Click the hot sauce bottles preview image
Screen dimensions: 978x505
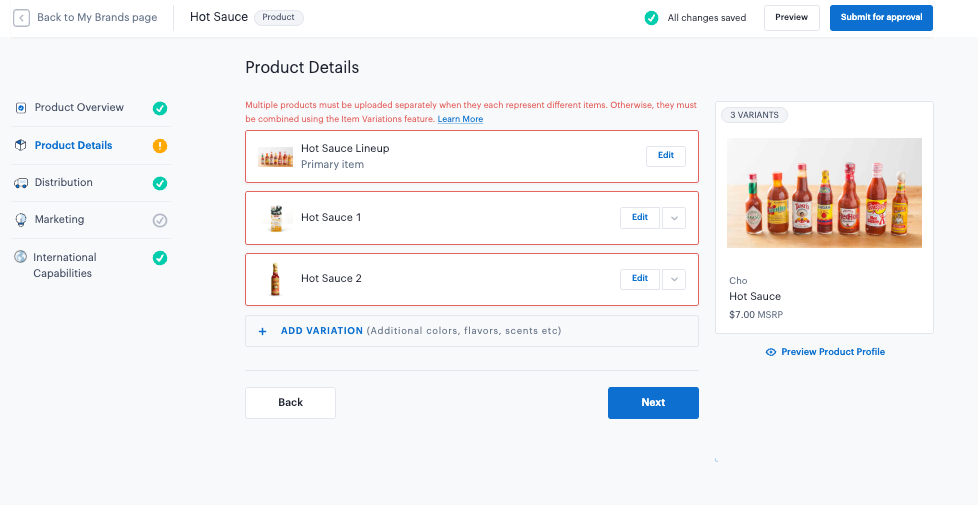pos(824,193)
